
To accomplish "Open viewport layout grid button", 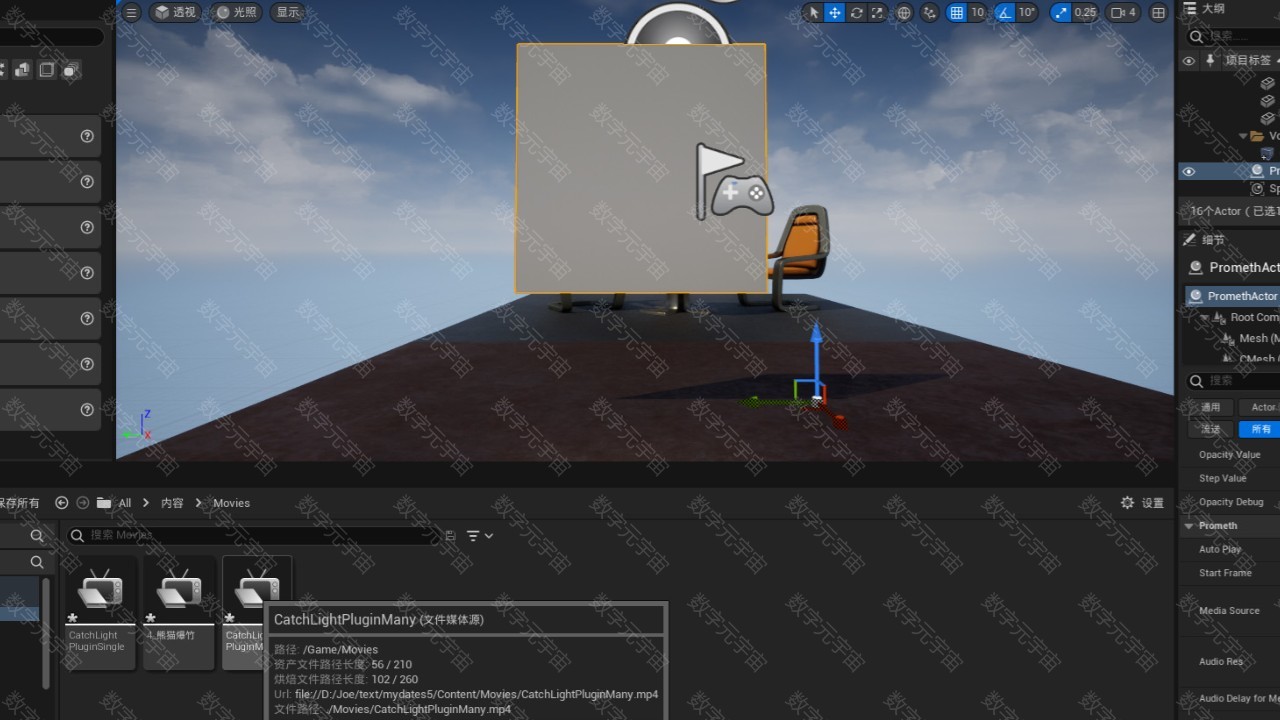I will point(1159,12).
